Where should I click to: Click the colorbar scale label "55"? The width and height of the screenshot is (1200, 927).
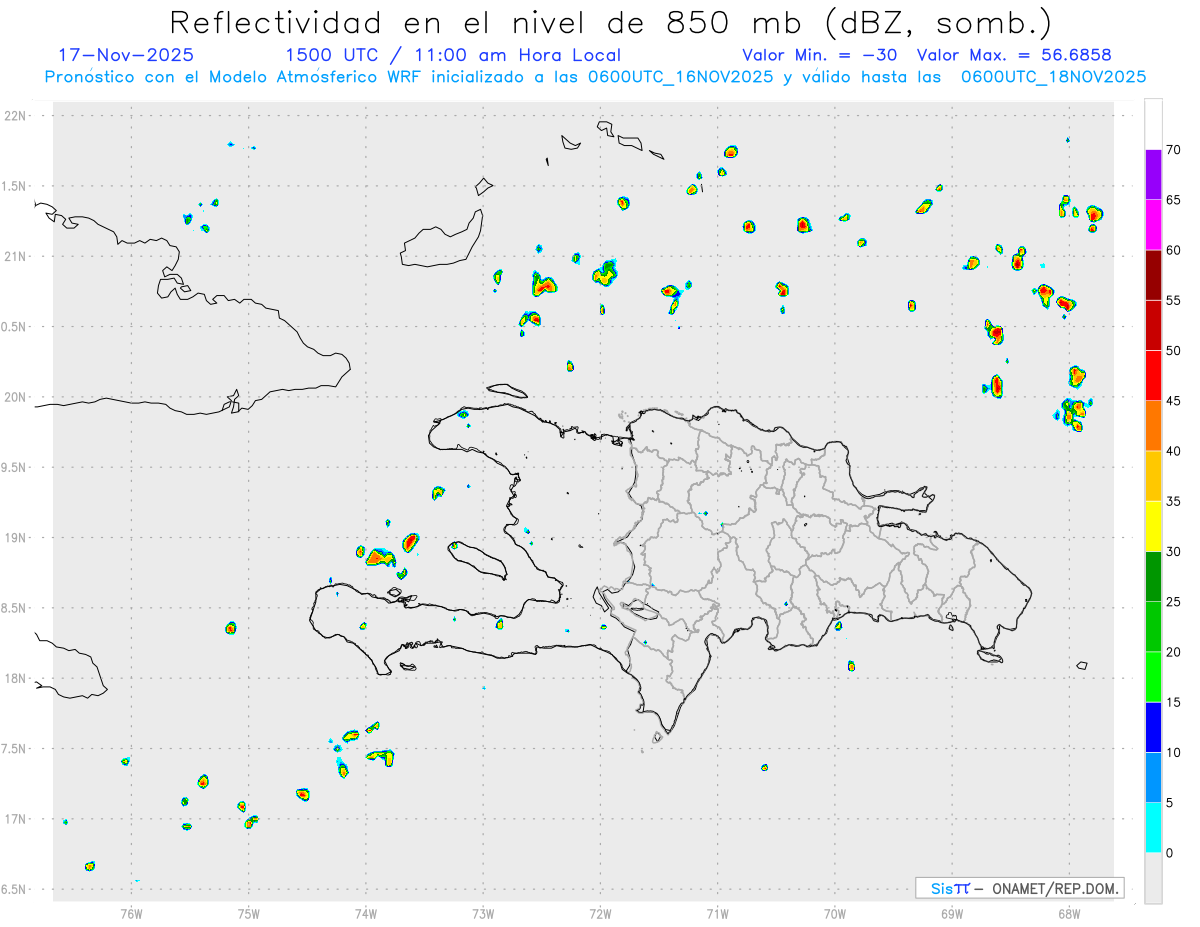tap(1174, 300)
